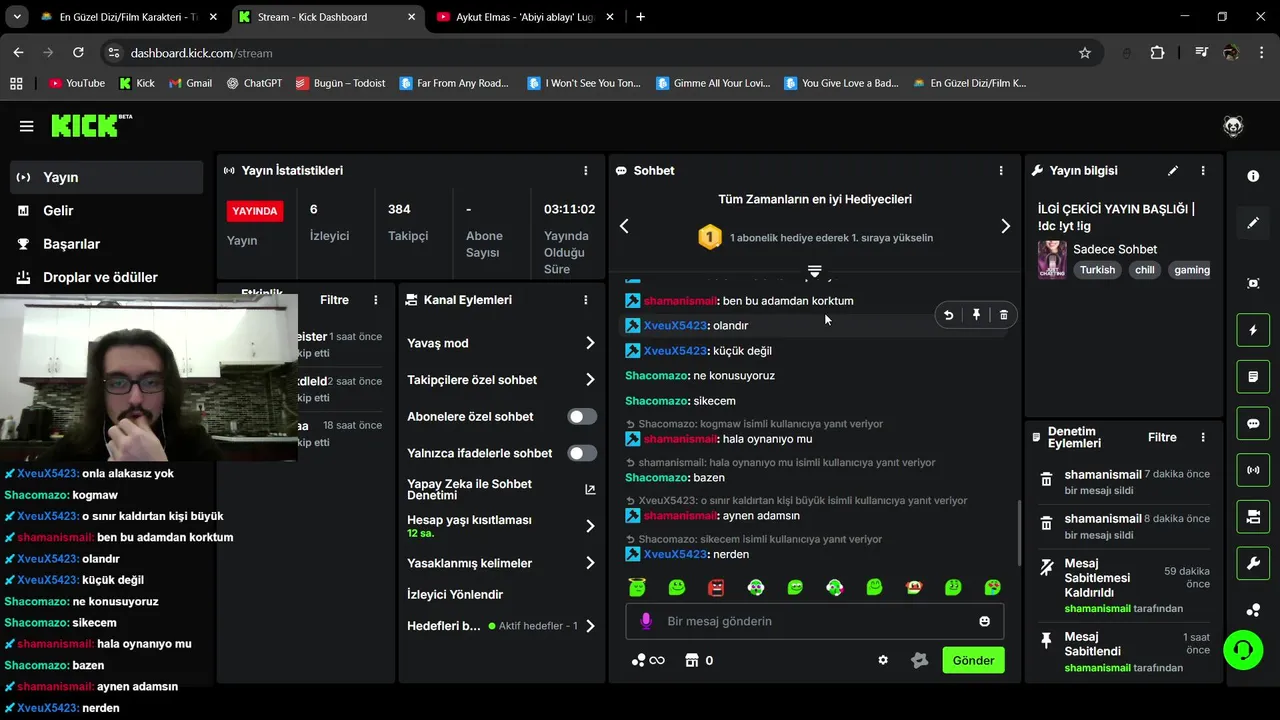Pin the 'olandır' chat message
Screen dimensions: 1280x720
(x=976, y=315)
